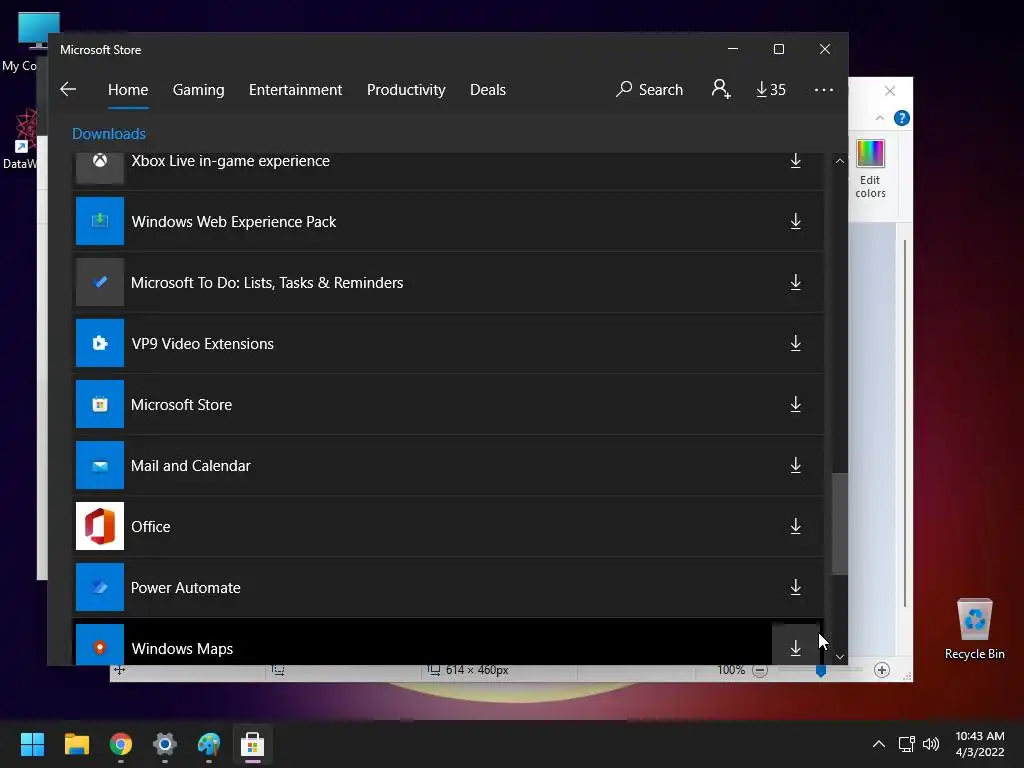Switch to the Entertainment tab
The height and width of the screenshot is (768, 1024).
coord(295,89)
